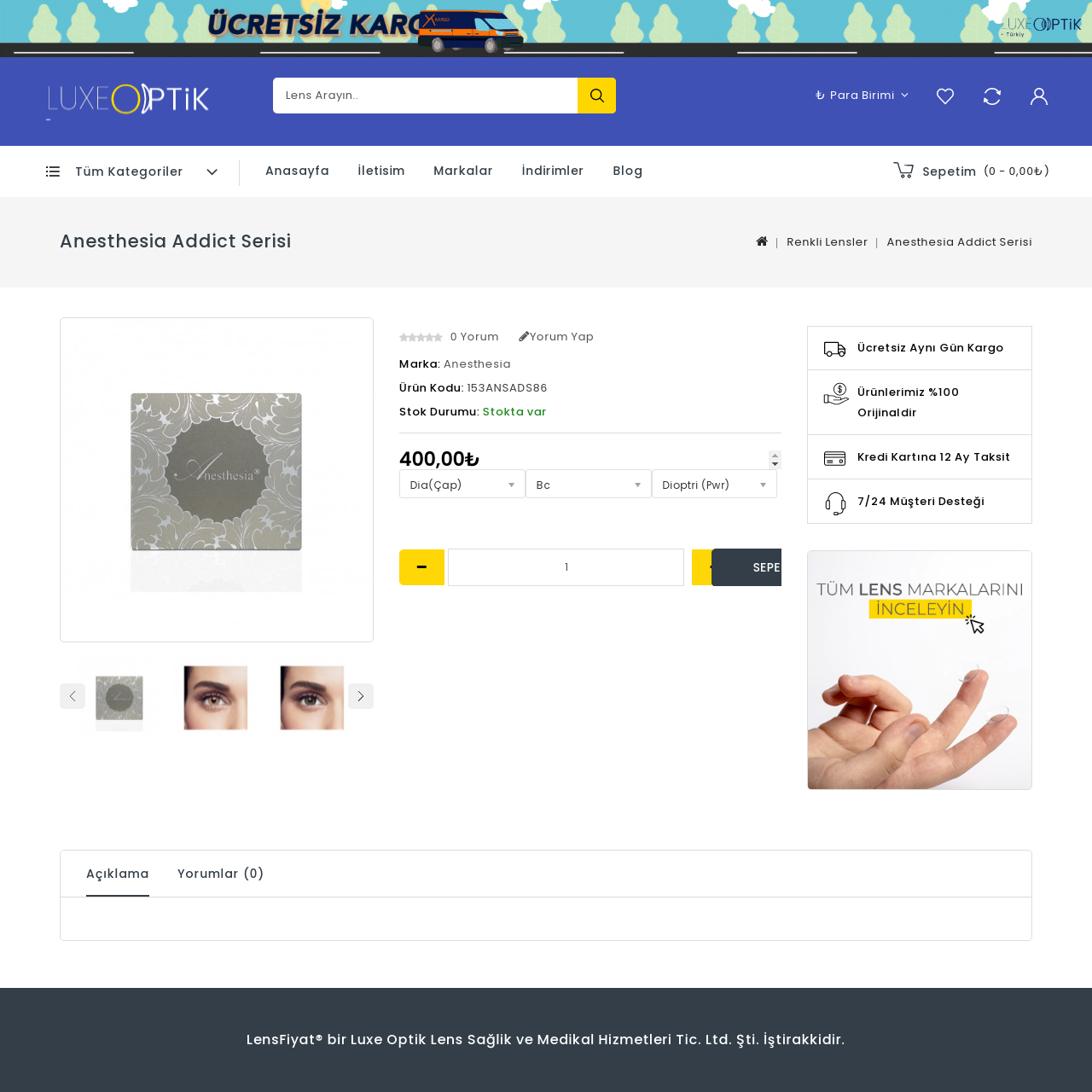The height and width of the screenshot is (1092, 1092).
Task: Click the shopping cart icon
Action: [x=903, y=171]
